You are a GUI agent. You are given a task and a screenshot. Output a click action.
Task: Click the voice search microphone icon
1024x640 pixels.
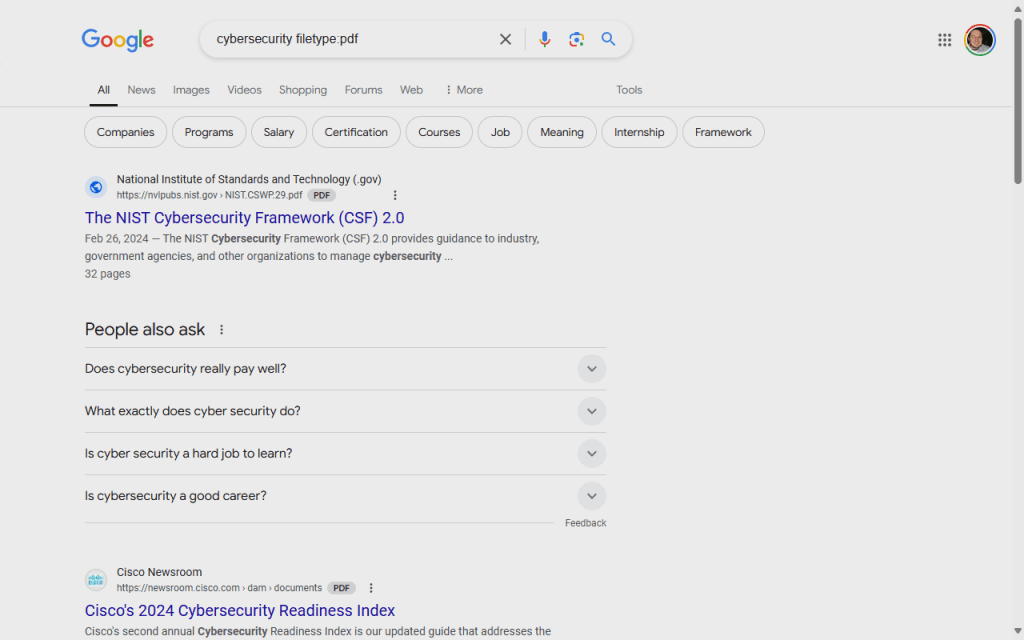pos(544,39)
